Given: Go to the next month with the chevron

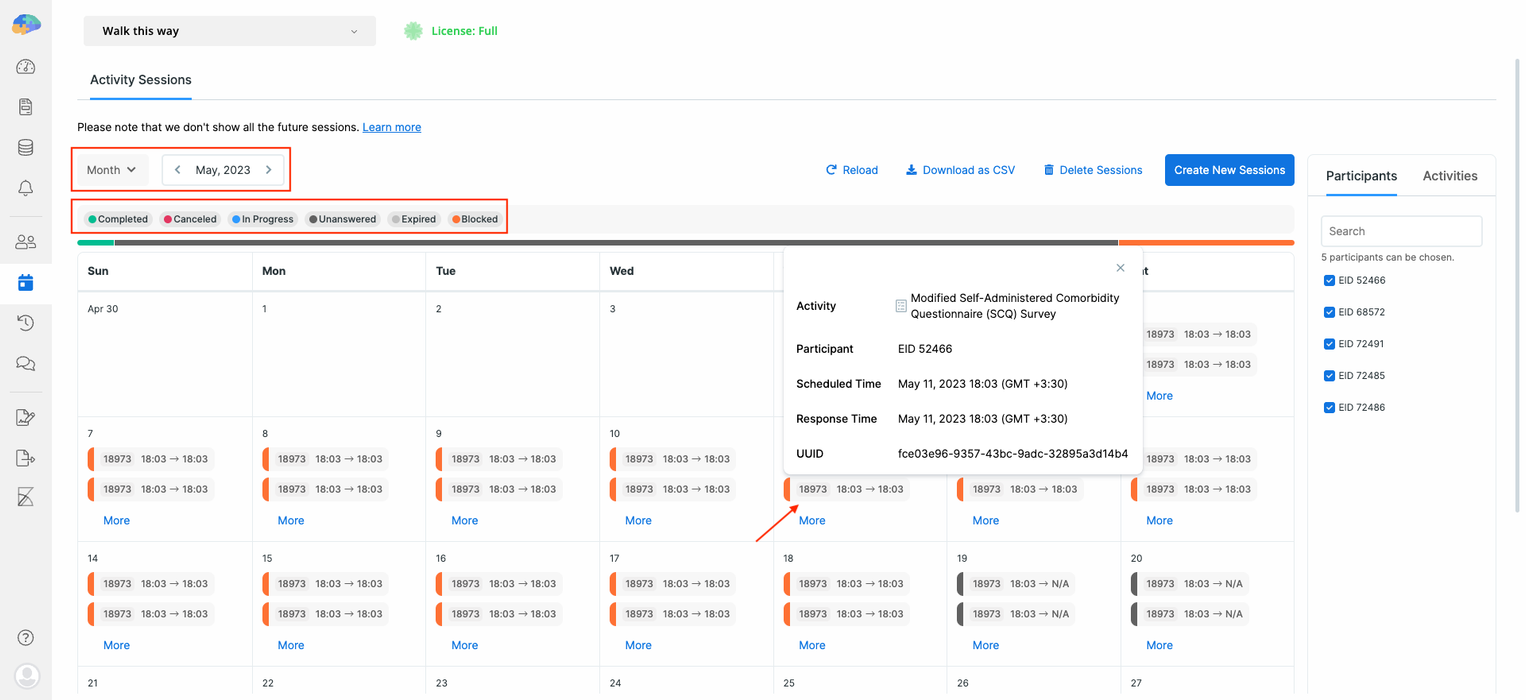Looking at the screenshot, I should tap(268, 169).
